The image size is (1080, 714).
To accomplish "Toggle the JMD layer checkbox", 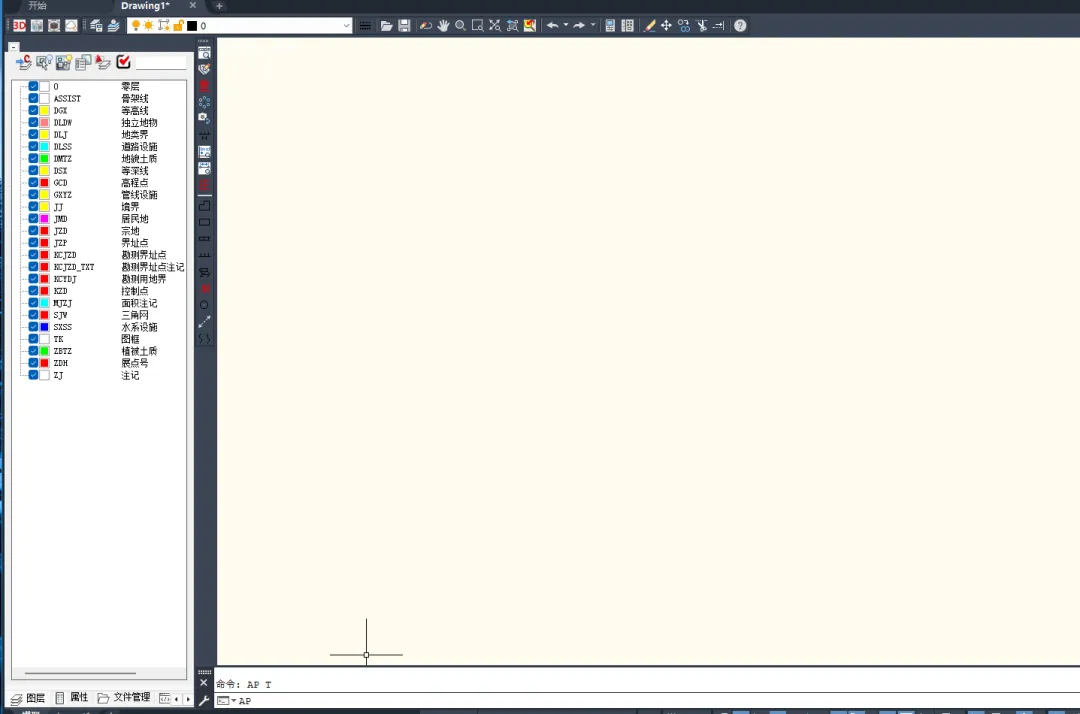I will [33, 219].
